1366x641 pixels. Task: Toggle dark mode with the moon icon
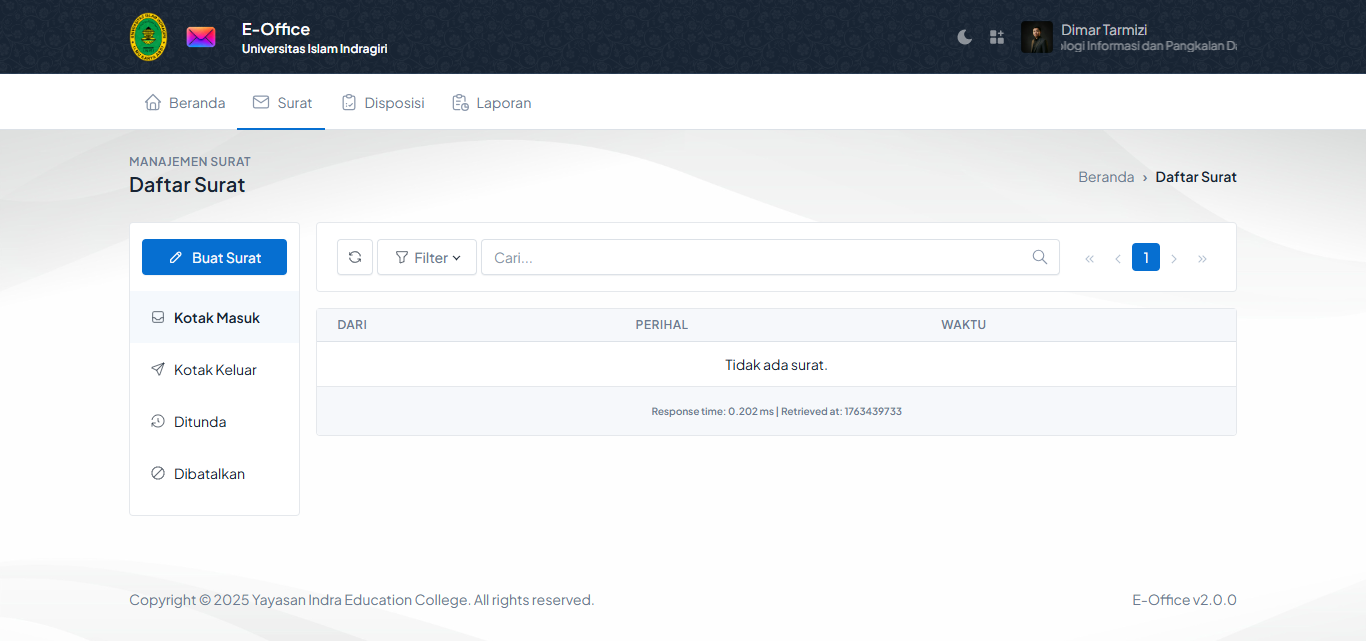click(x=964, y=37)
